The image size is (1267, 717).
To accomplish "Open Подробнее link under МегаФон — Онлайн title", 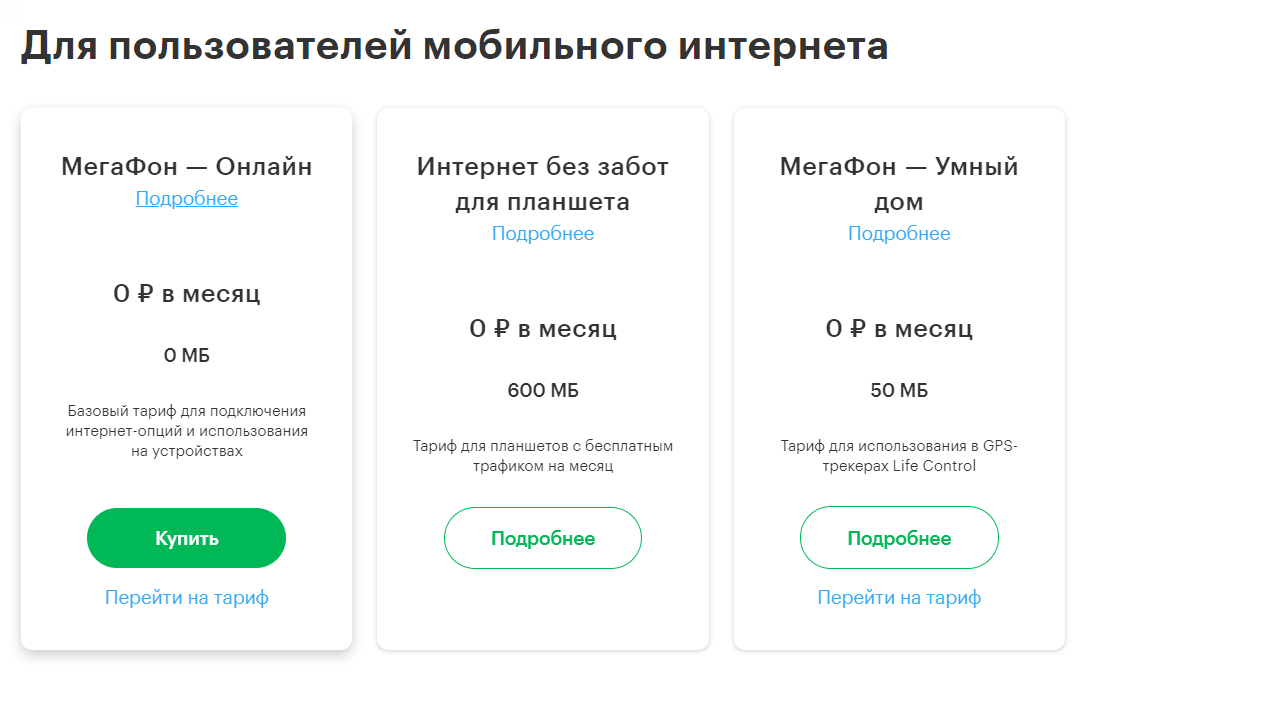I will (x=186, y=198).
